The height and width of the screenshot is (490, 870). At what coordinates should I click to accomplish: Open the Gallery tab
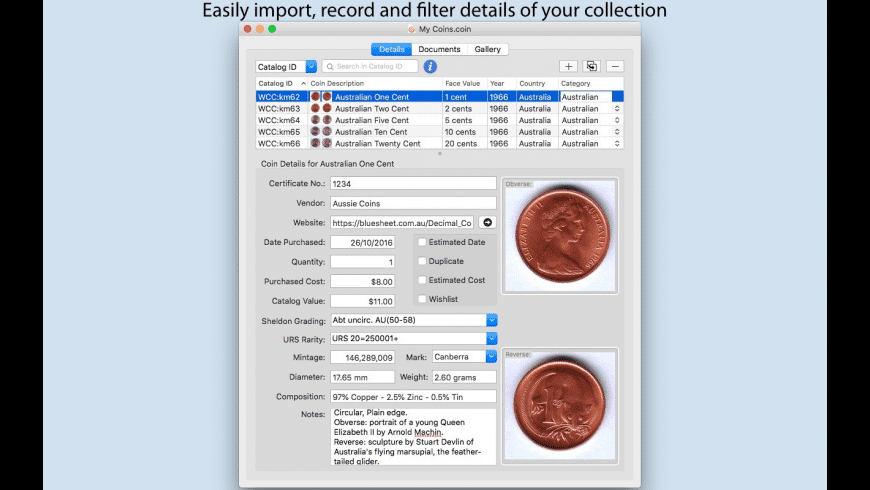coord(488,49)
